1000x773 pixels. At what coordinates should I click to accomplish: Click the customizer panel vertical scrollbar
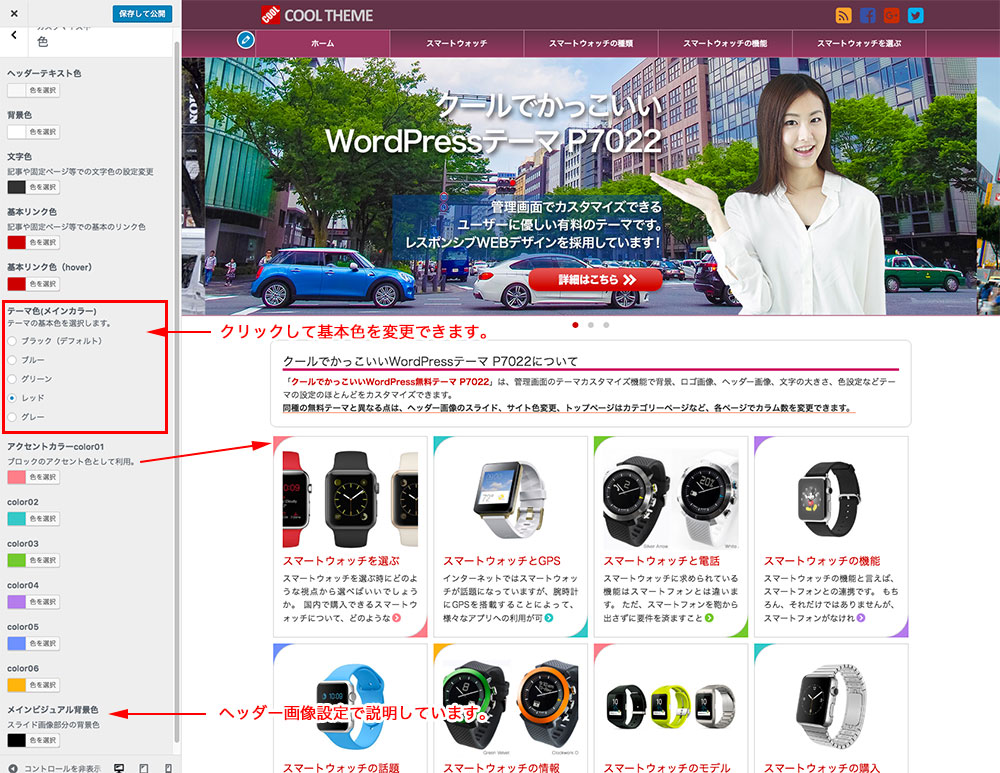[177, 392]
